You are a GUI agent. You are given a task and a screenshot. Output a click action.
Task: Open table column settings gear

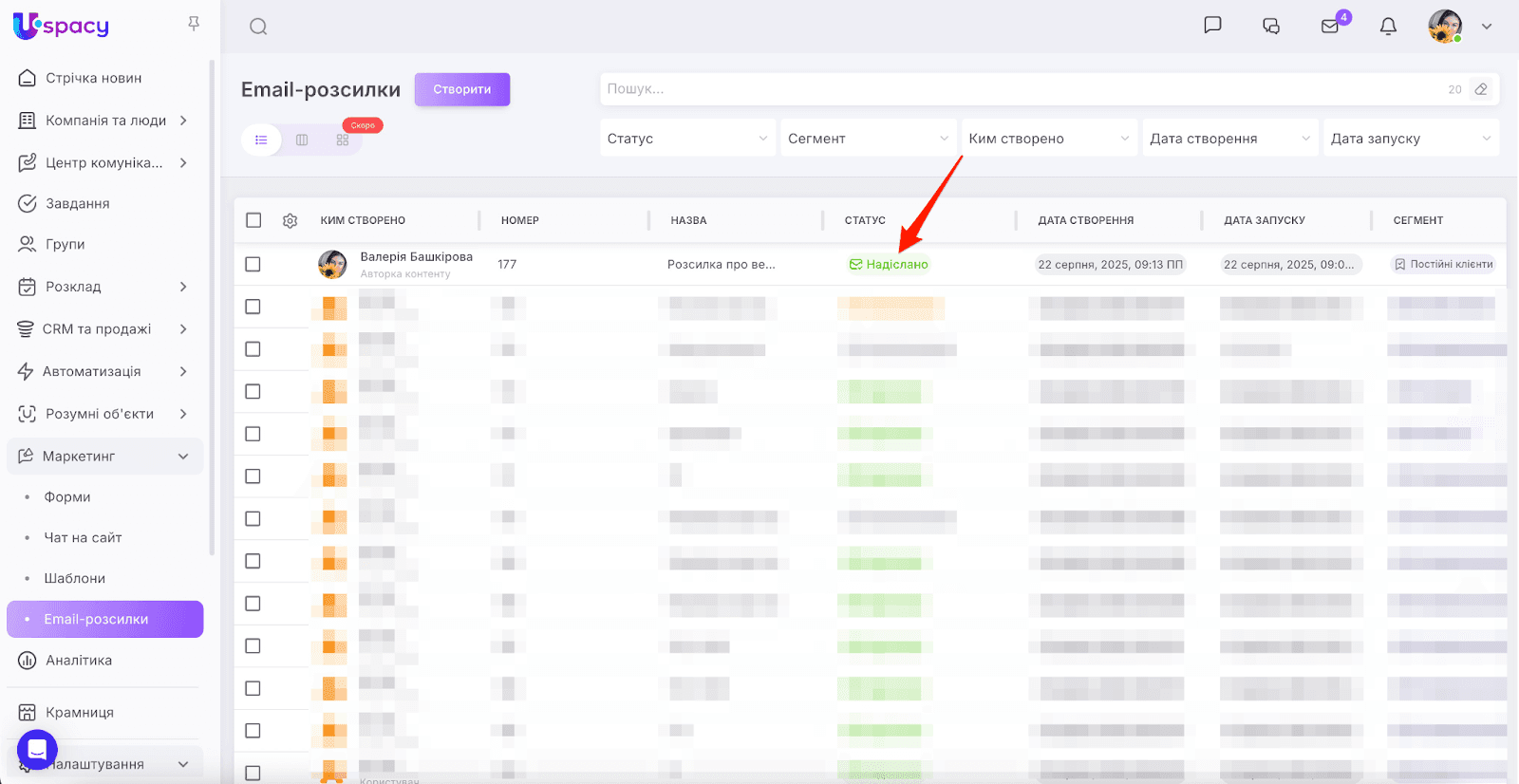291,220
